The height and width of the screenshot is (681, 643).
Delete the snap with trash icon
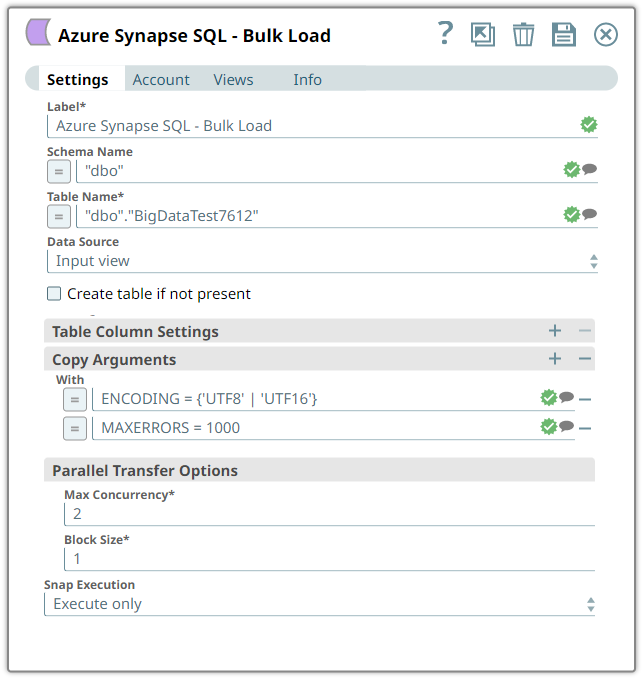coord(523,34)
